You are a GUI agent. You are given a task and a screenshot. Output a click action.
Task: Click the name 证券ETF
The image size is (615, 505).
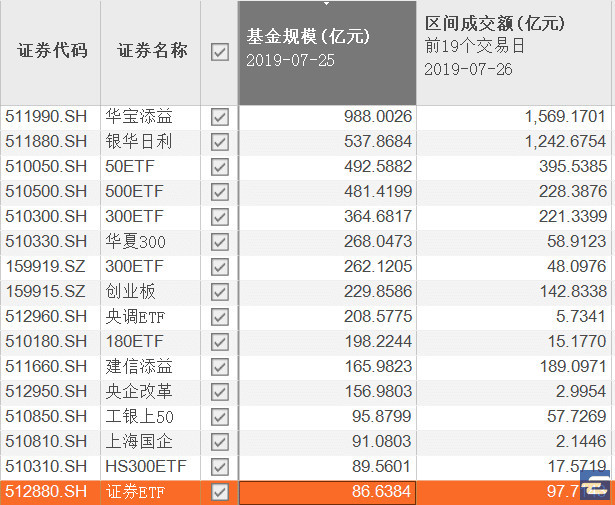point(135,492)
